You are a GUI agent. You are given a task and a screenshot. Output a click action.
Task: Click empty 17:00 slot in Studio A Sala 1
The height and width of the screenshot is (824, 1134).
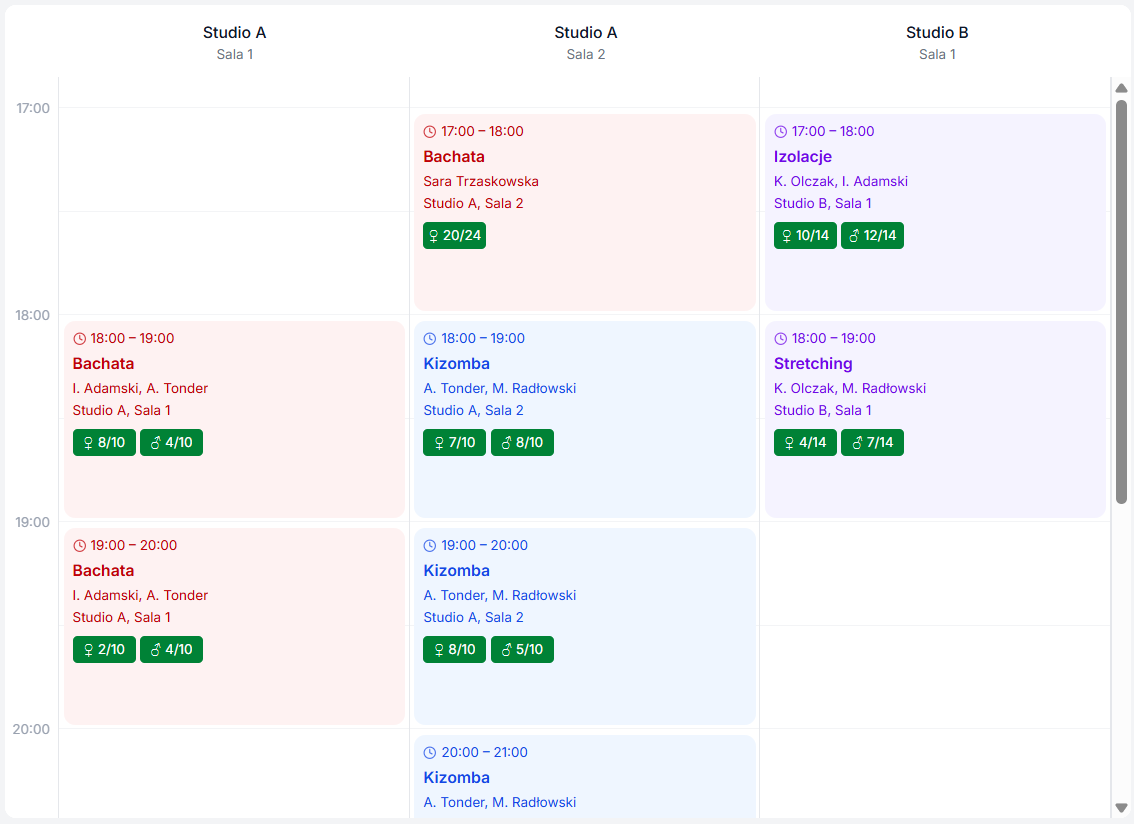click(234, 160)
